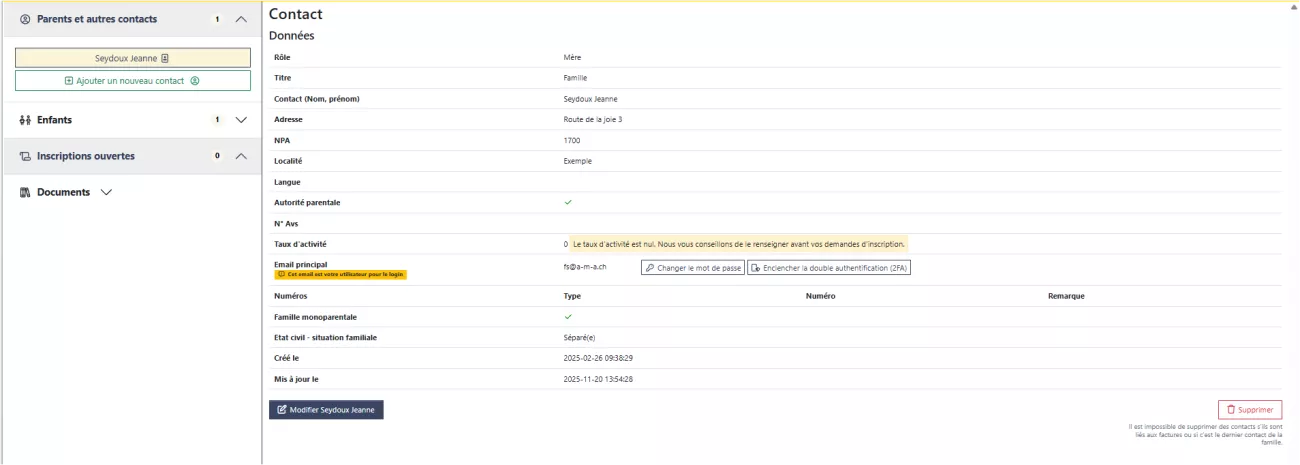Click the Famille monoparentale green checkmark
Image resolution: width=1300 pixels, height=465 pixels.
point(567,316)
